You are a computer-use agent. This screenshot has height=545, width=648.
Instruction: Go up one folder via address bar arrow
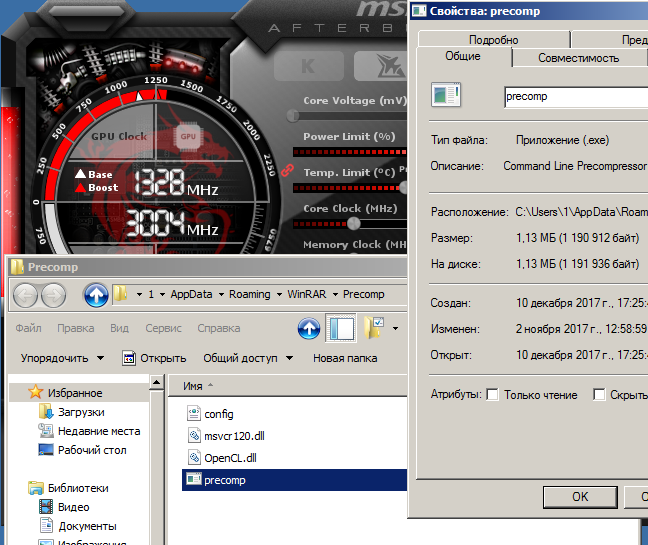[96, 295]
